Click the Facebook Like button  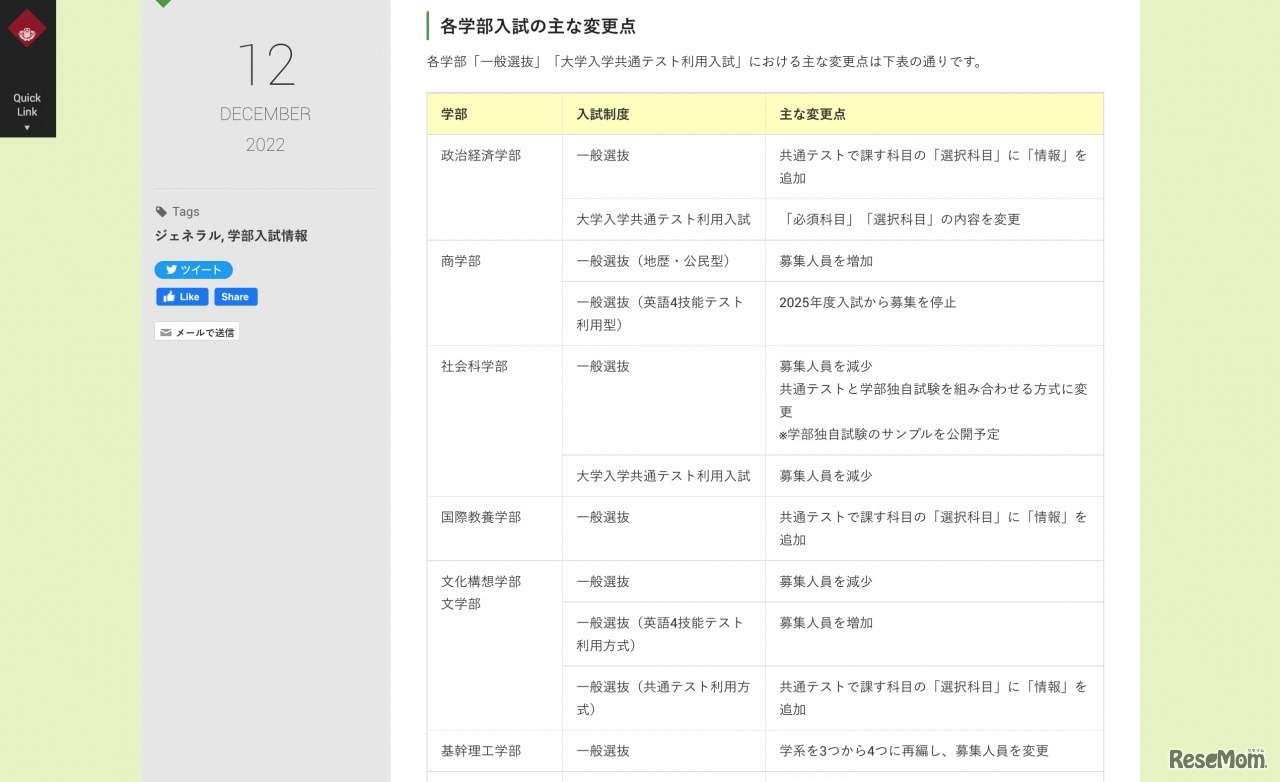click(x=182, y=297)
